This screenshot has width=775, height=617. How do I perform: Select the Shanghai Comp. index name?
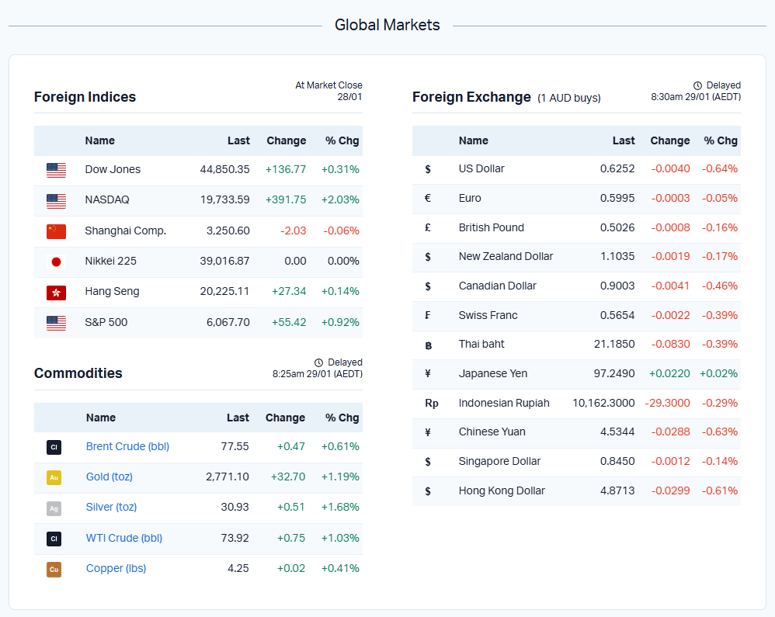click(126, 231)
